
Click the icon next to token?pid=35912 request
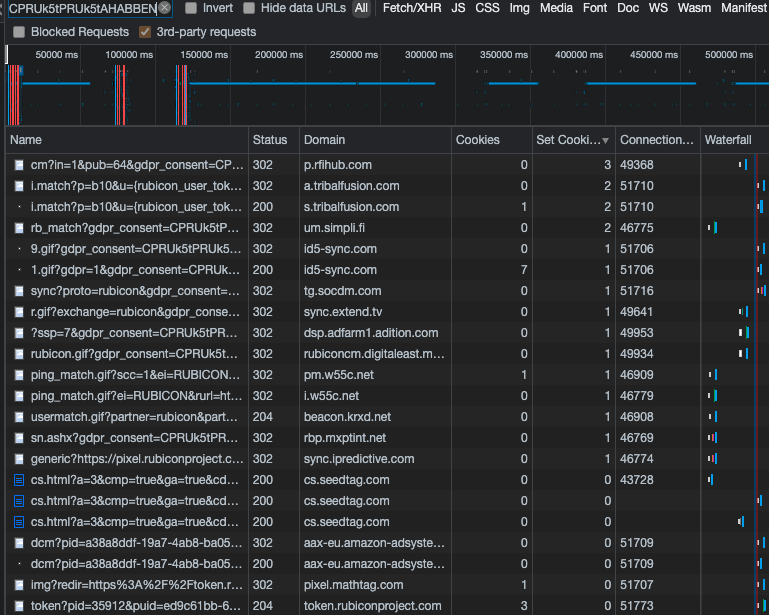18,606
